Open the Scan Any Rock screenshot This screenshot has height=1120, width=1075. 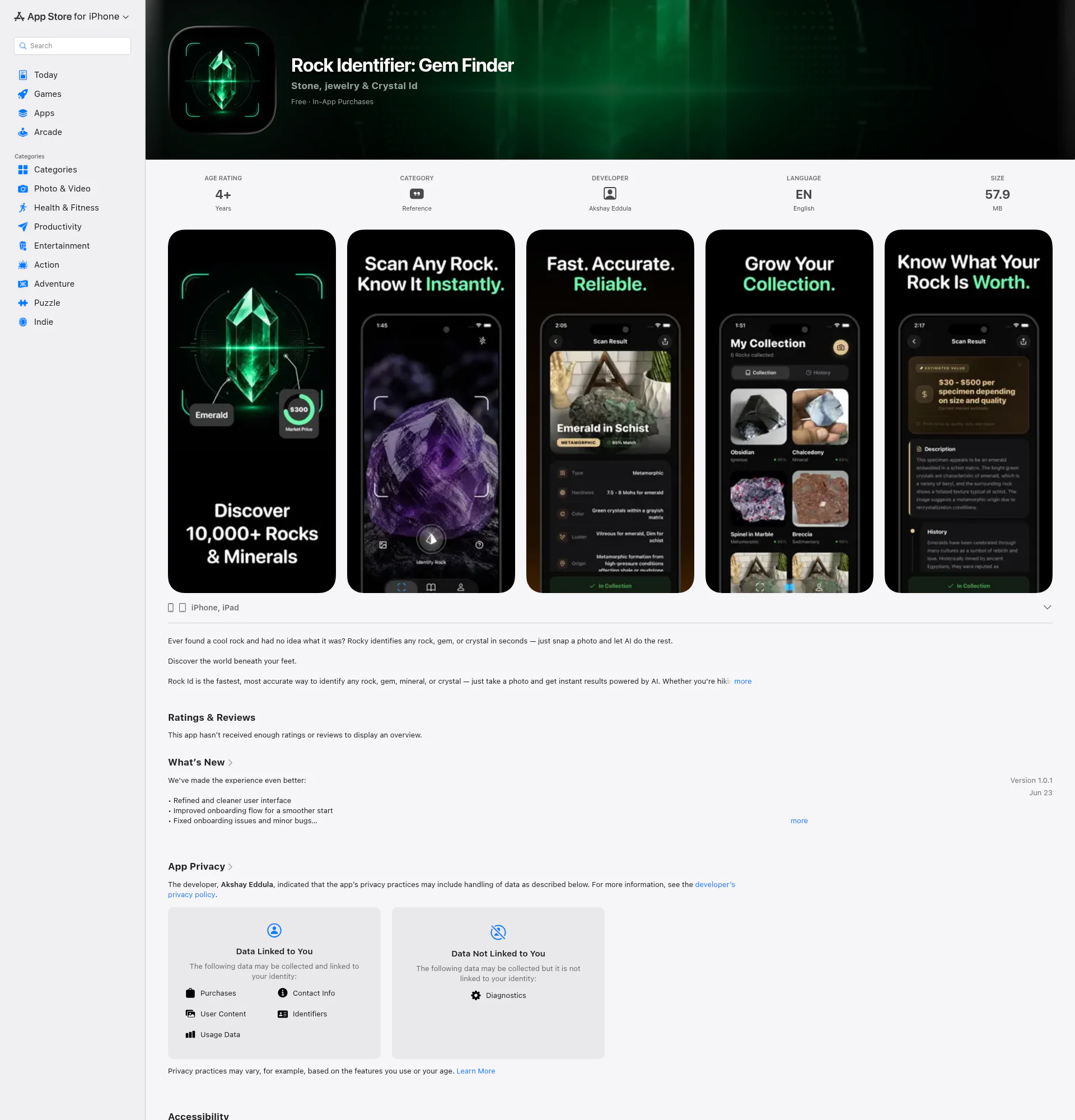click(431, 412)
